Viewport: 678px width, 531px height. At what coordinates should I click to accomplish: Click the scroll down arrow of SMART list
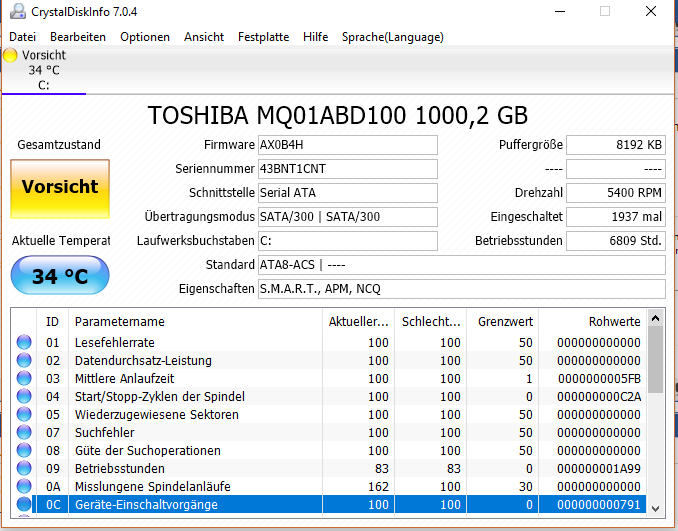[x=656, y=509]
